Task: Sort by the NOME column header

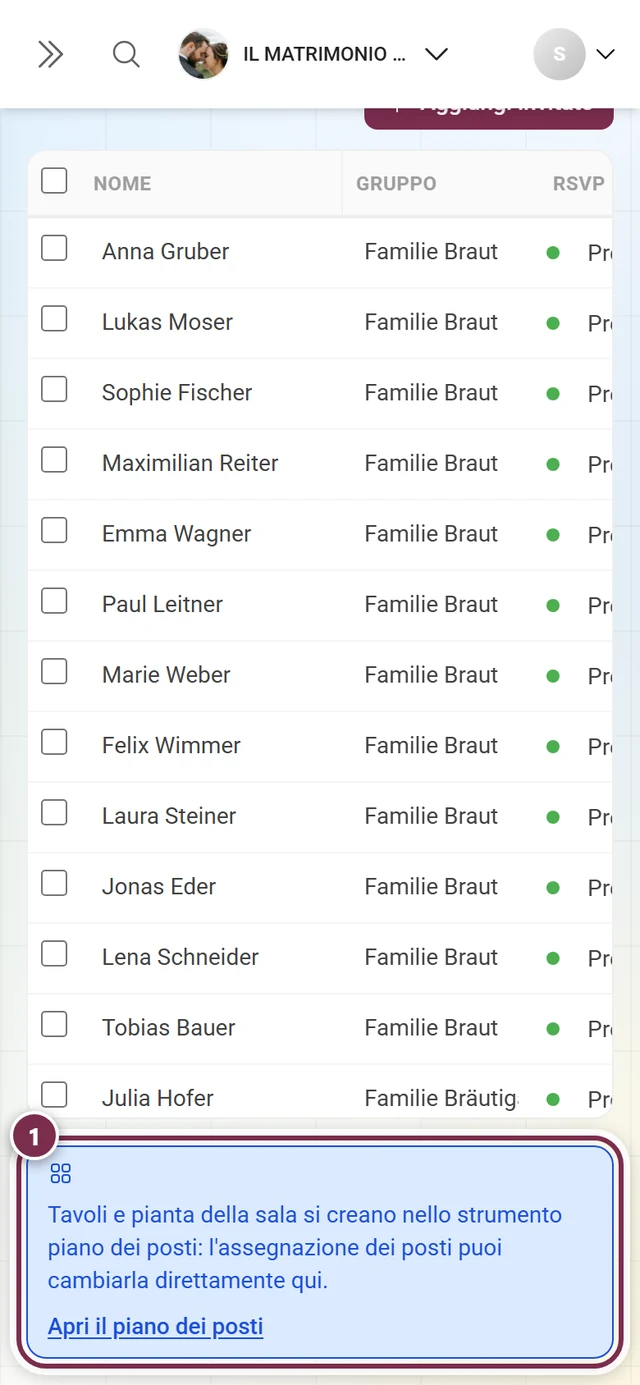Action: pos(122,184)
